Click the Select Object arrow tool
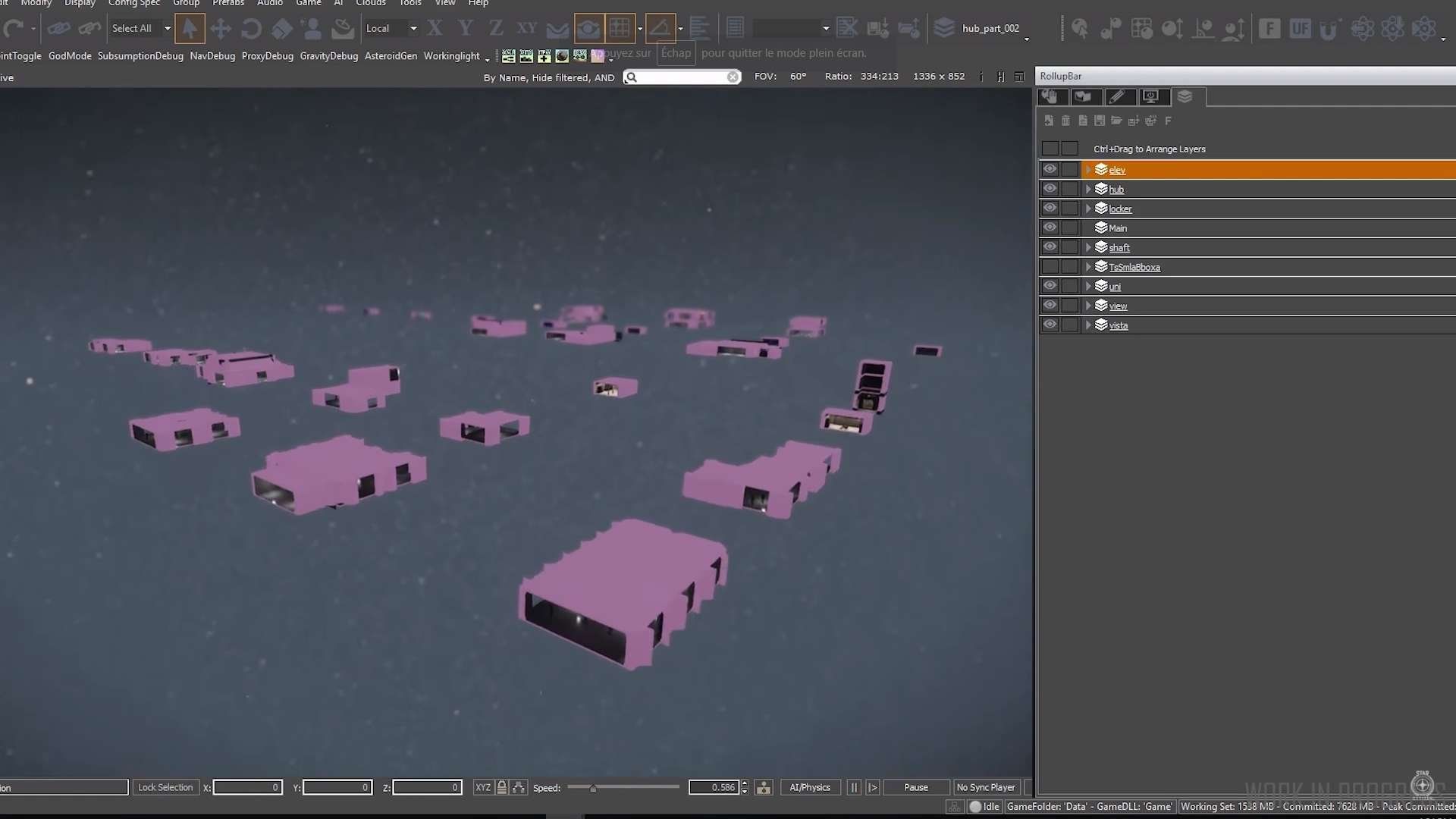The image size is (1456, 819). tap(190, 29)
